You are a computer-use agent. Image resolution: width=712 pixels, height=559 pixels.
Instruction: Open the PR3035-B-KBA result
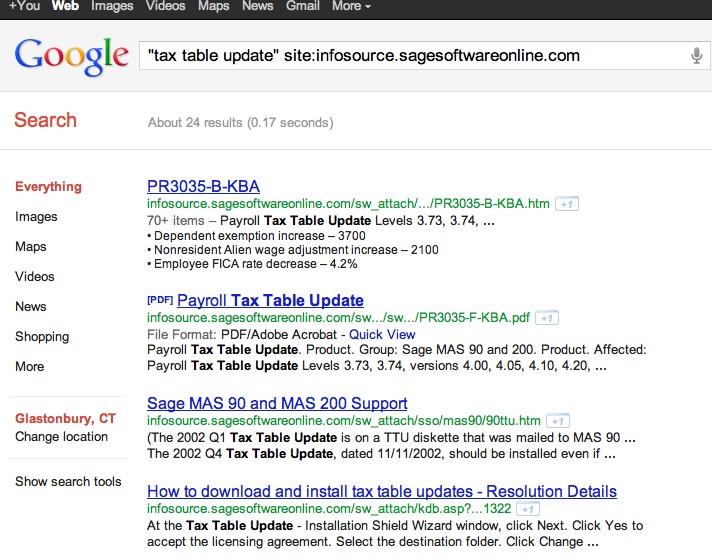(x=203, y=186)
